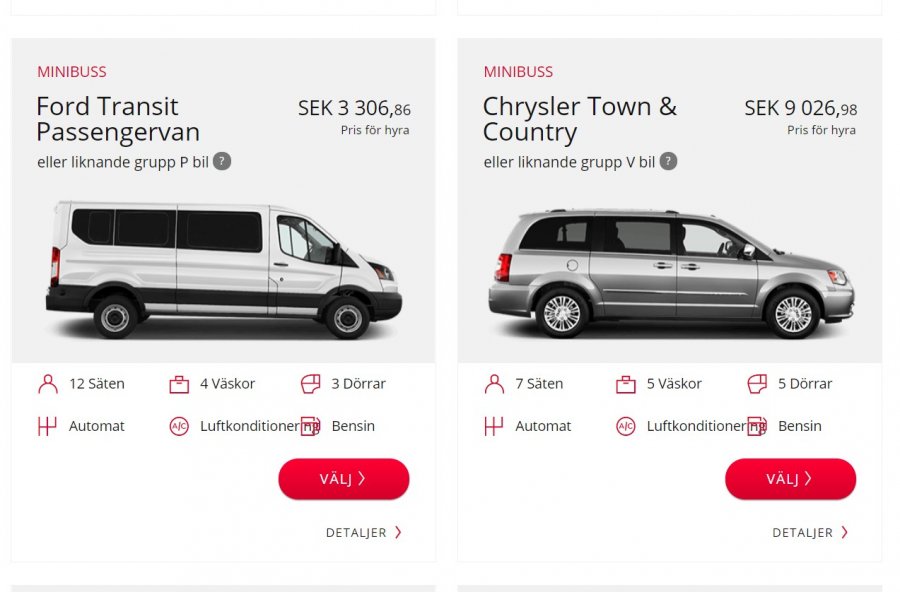This screenshot has width=900, height=592.
Task: Click the Ford Transit Passengervan title
Action: (x=118, y=119)
